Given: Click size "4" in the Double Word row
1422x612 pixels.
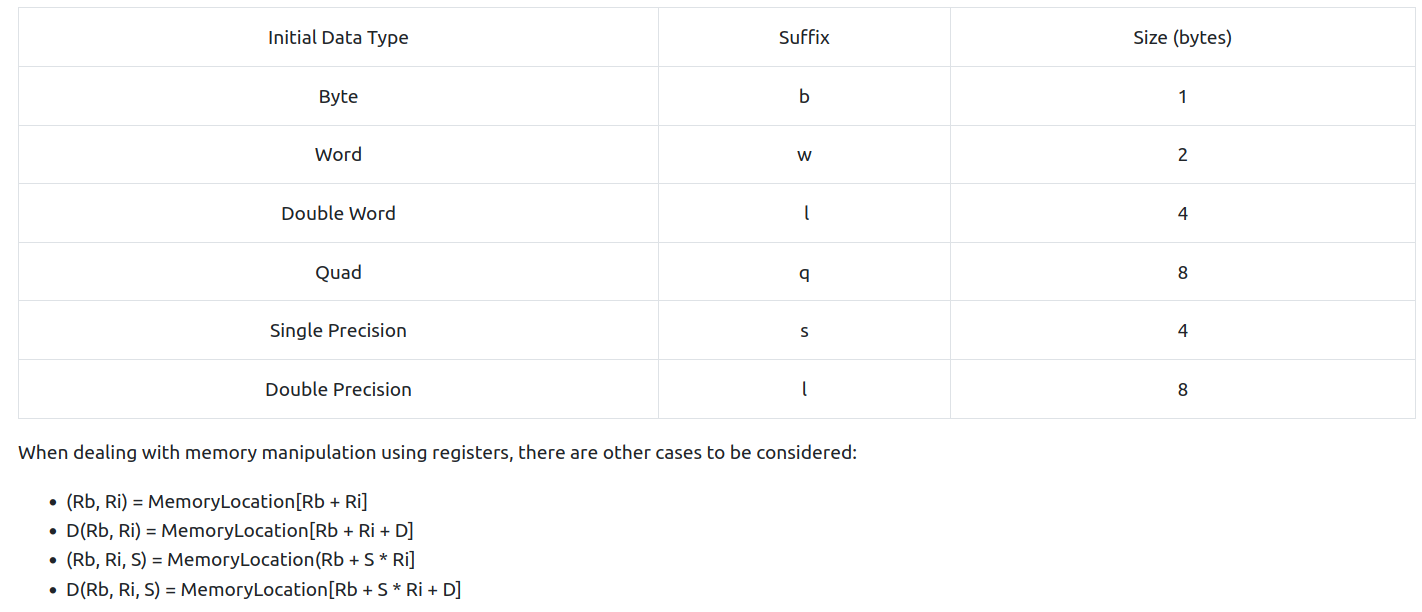Looking at the screenshot, I should coord(1182,214).
